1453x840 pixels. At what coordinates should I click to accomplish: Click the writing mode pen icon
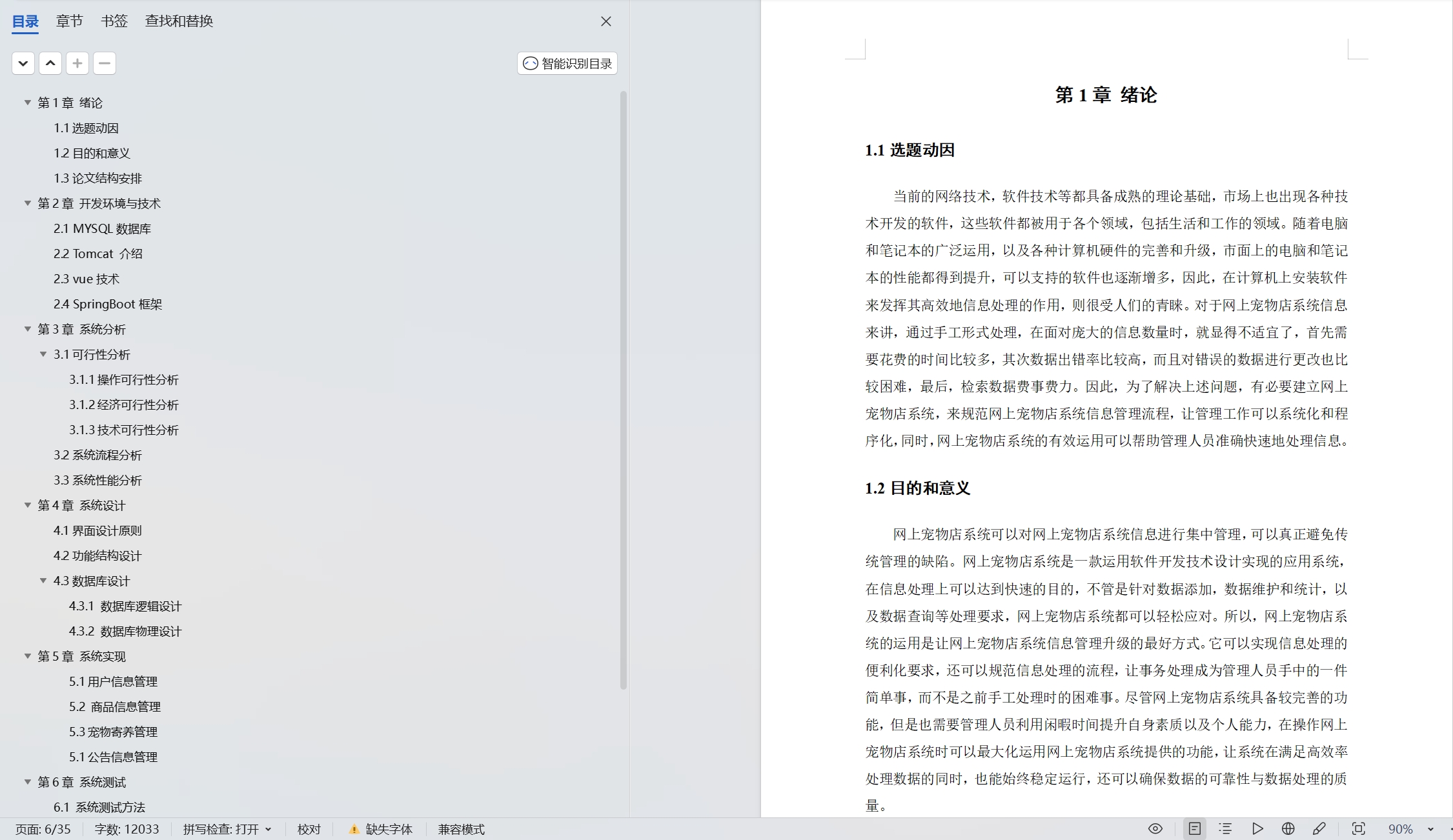(x=1319, y=829)
